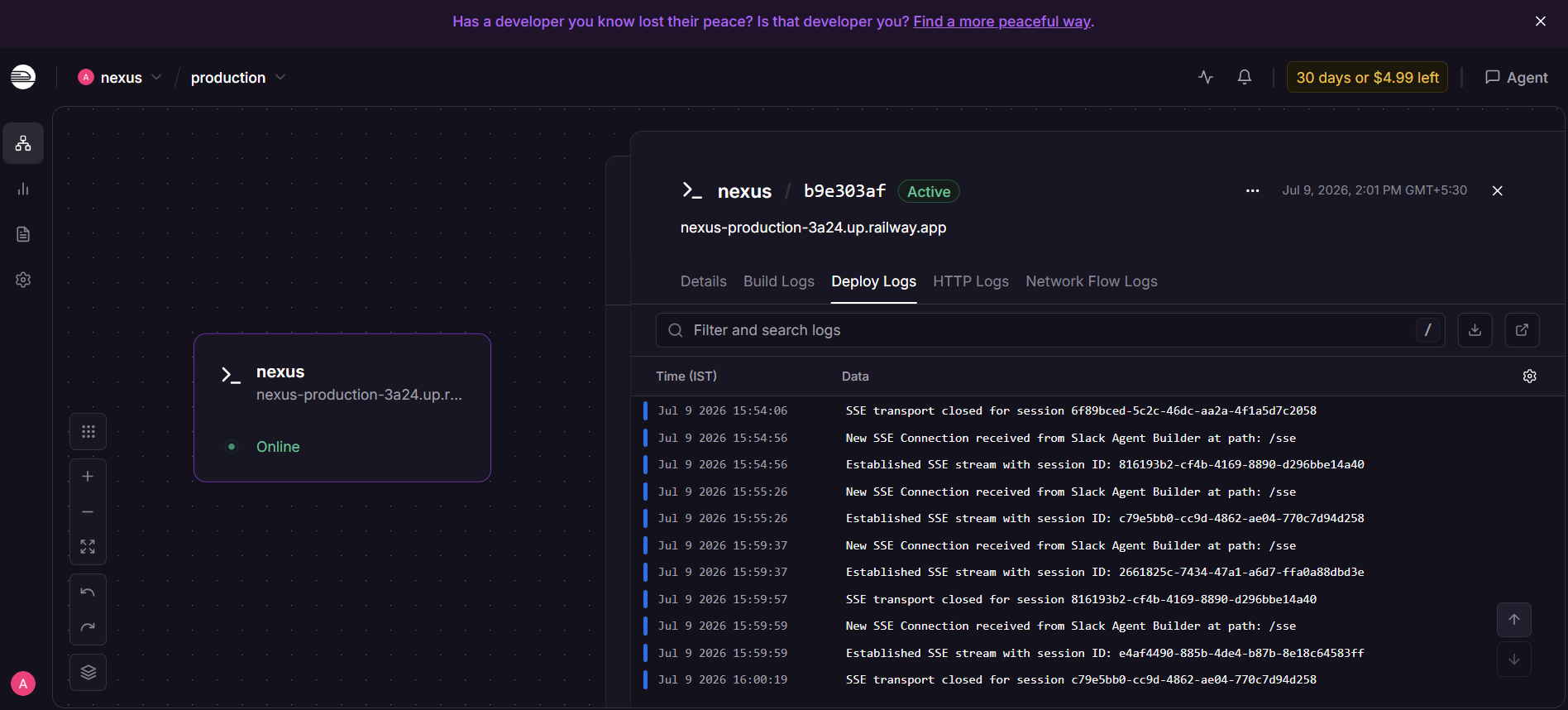This screenshot has width=1568, height=710.
Task: Click the slash shortcut hint in search
Action: pyautogui.click(x=1428, y=330)
